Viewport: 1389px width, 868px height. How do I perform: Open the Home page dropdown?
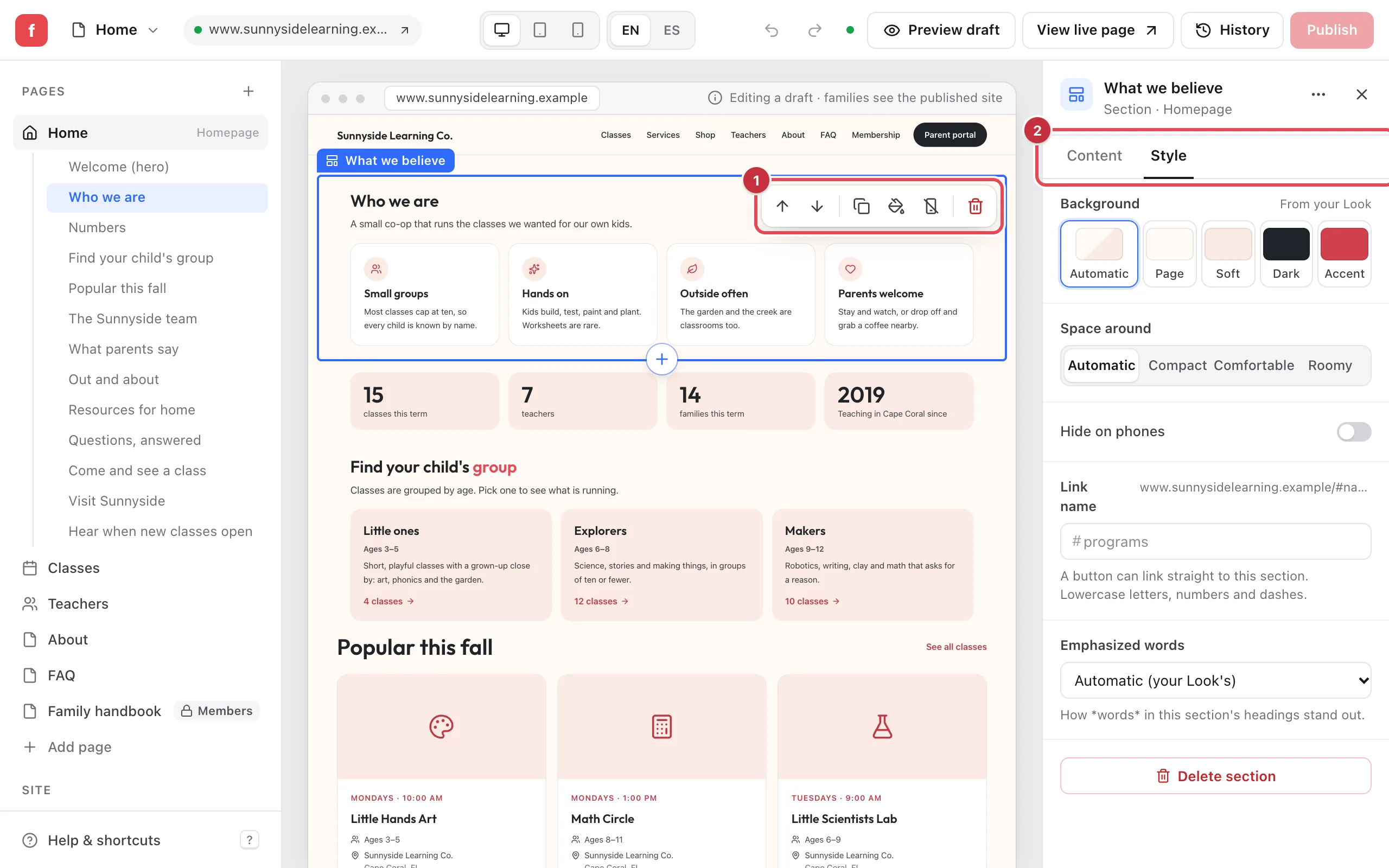point(115,30)
